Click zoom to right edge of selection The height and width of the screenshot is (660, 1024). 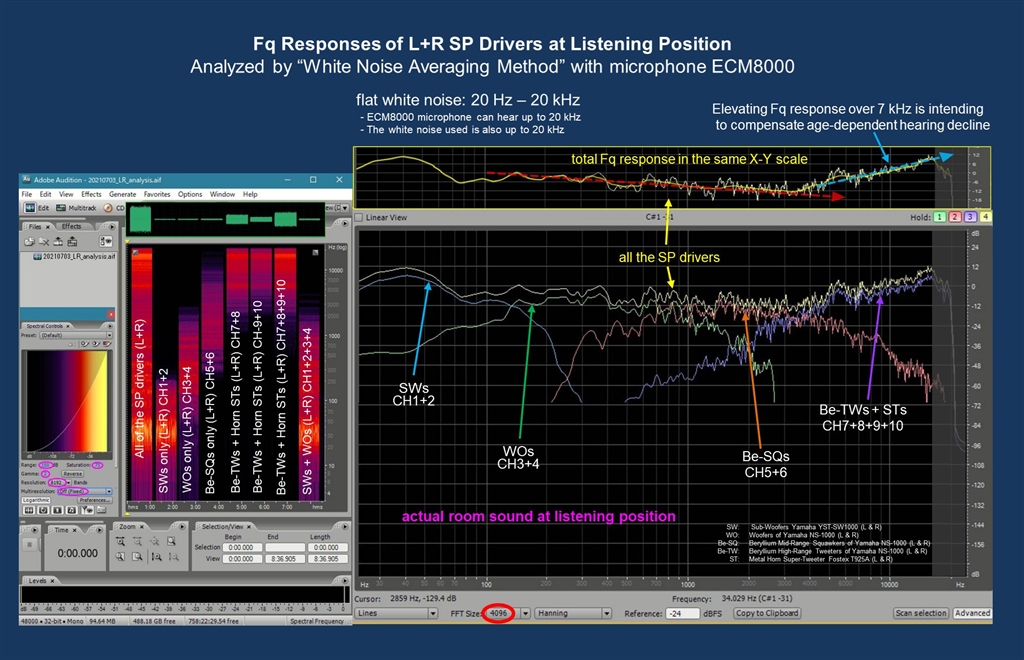(x=174, y=556)
